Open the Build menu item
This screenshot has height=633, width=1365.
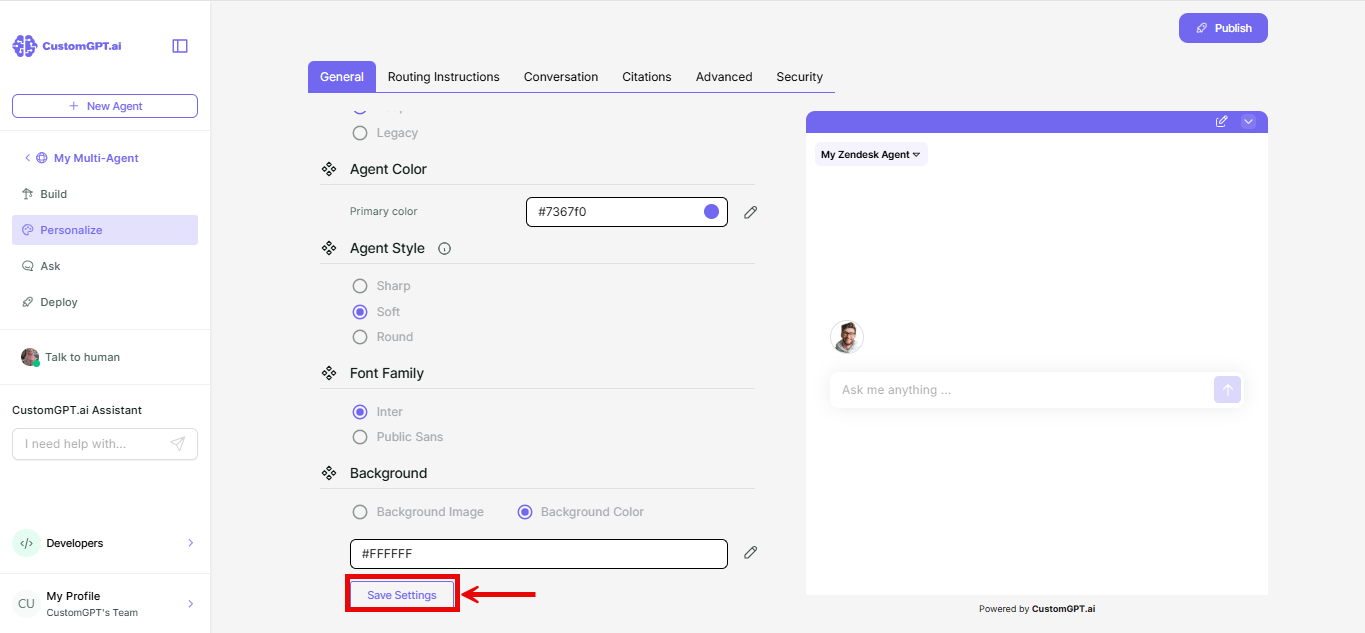pos(105,194)
